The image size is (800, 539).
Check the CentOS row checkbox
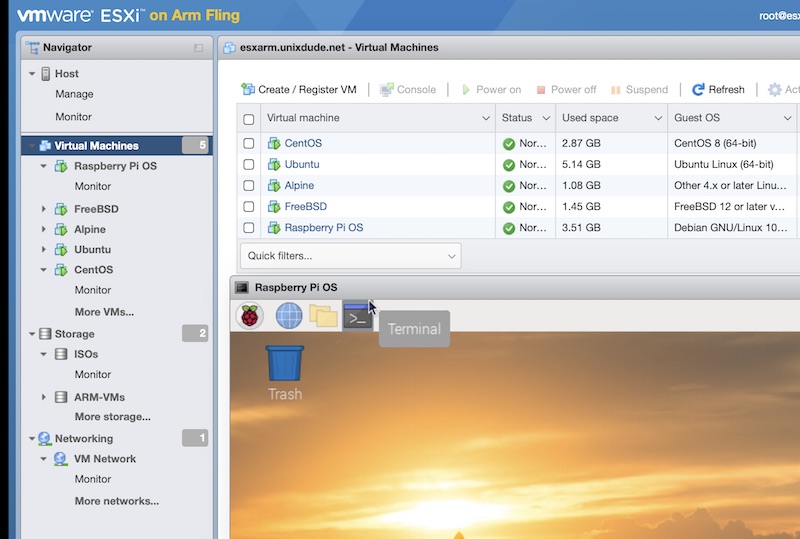248,143
